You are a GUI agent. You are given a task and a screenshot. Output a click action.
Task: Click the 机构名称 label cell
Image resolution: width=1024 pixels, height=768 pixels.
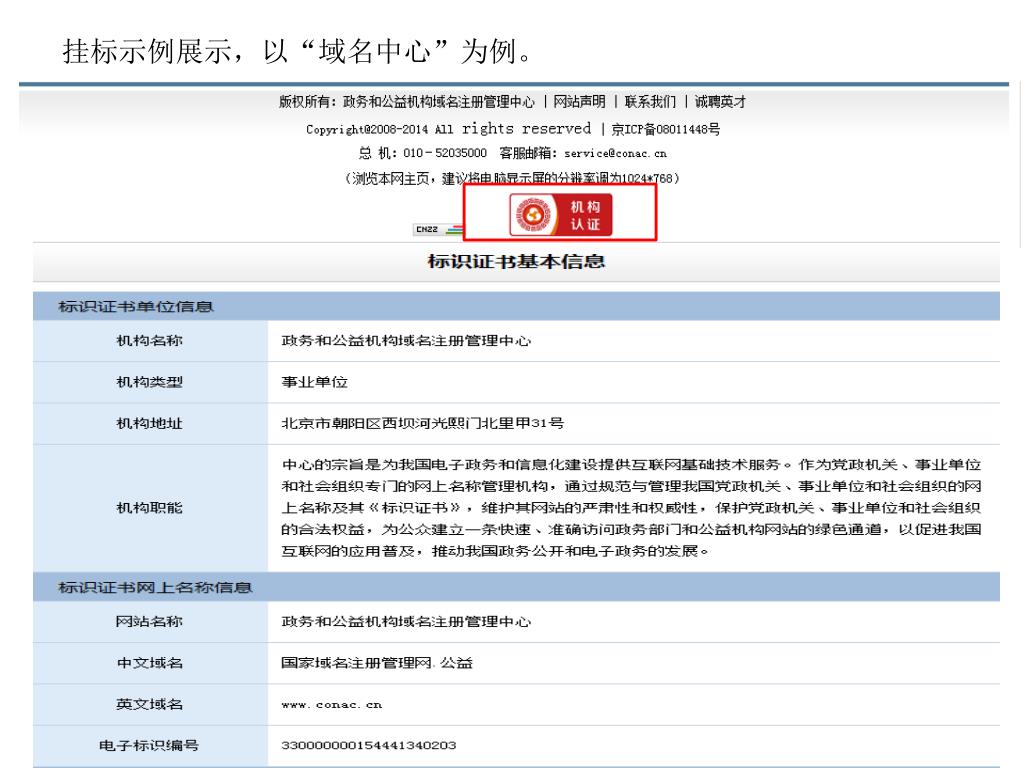coord(150,341)
